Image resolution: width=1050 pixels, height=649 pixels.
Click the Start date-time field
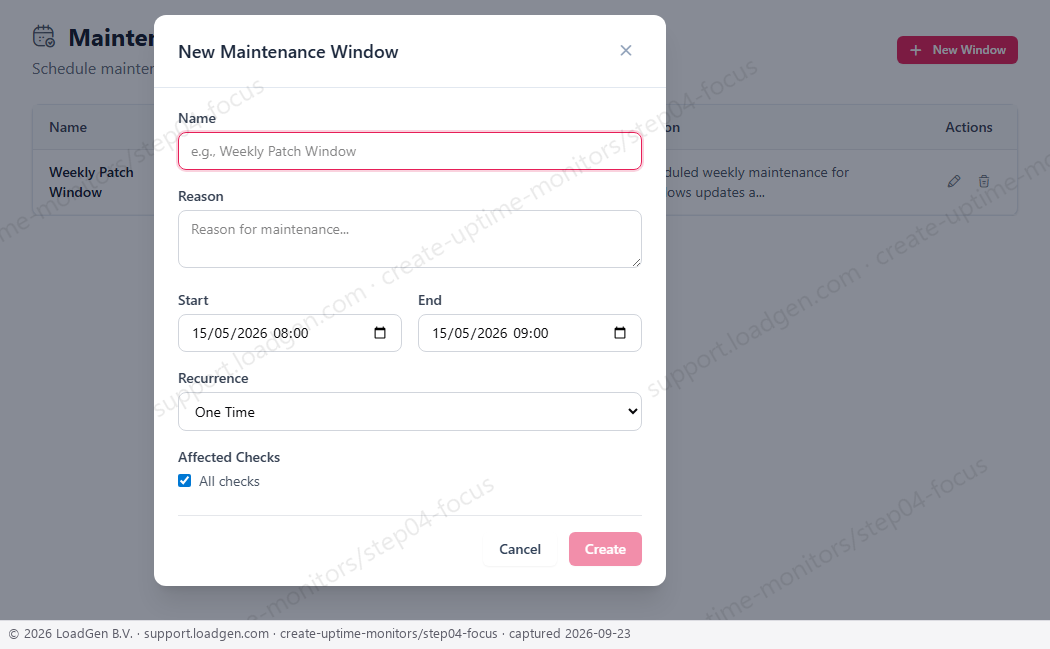[x=290, y=333]
